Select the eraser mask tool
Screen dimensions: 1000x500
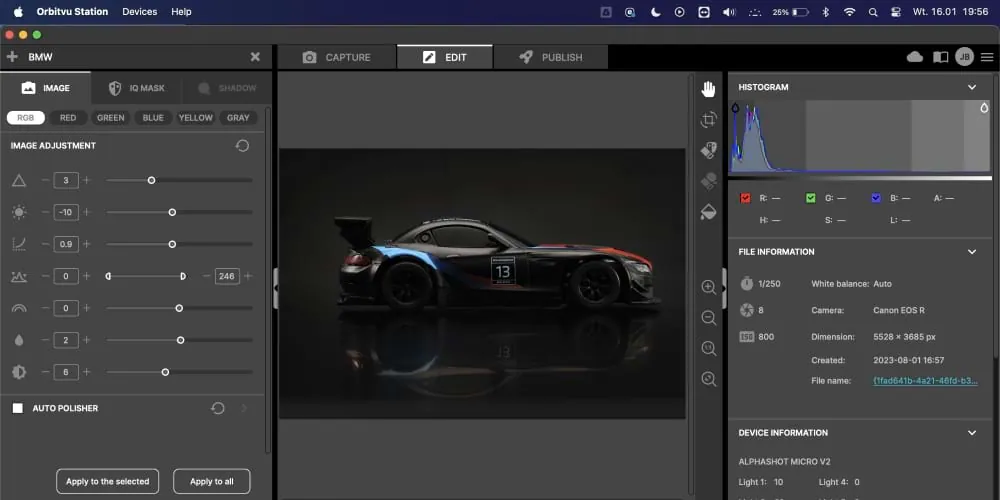(x=708, y=181)
